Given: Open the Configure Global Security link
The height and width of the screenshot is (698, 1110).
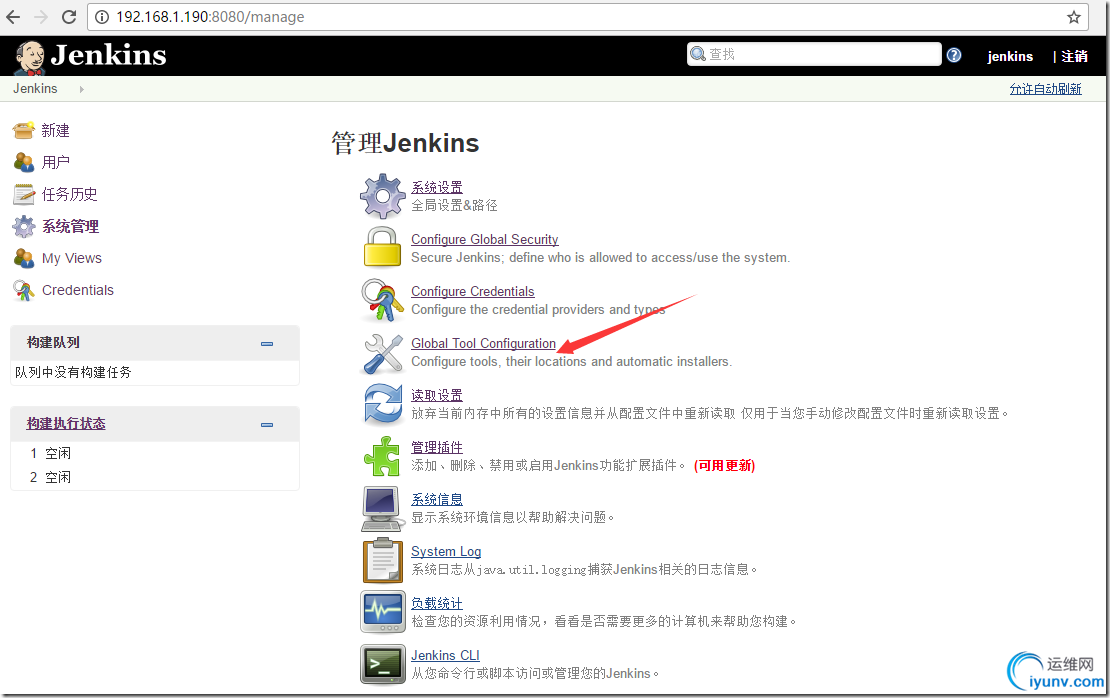Looking at the screenshot, I should point(485,239).
